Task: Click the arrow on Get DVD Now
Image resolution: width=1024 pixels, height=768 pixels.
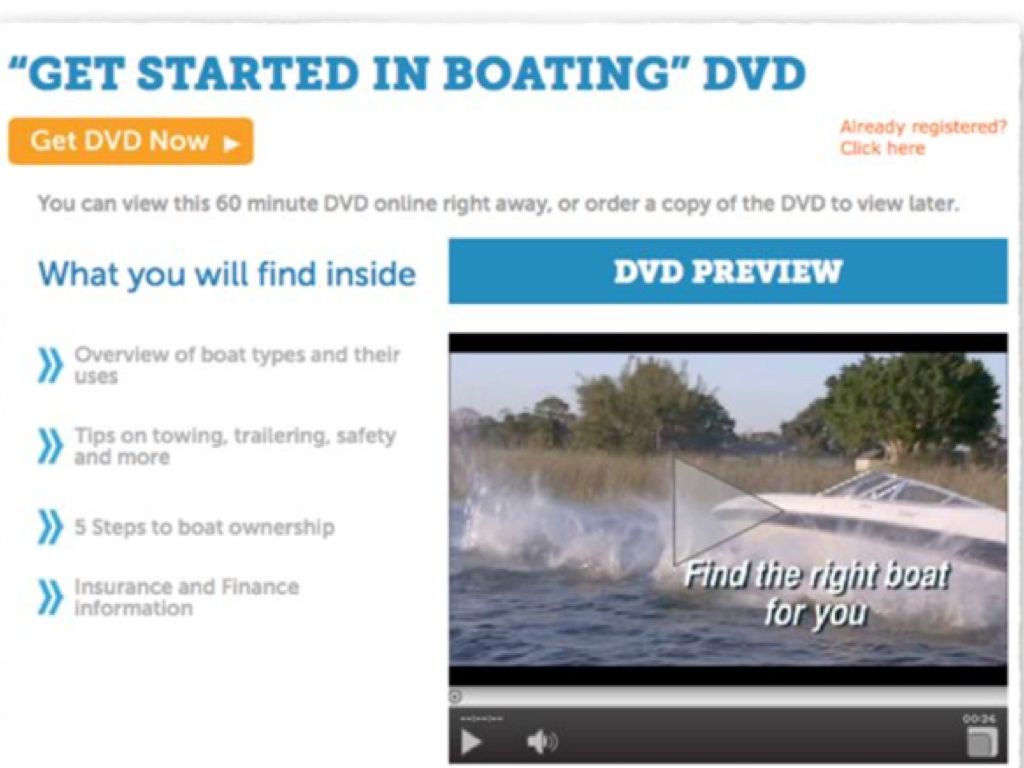Action: (x=231, y=143)
